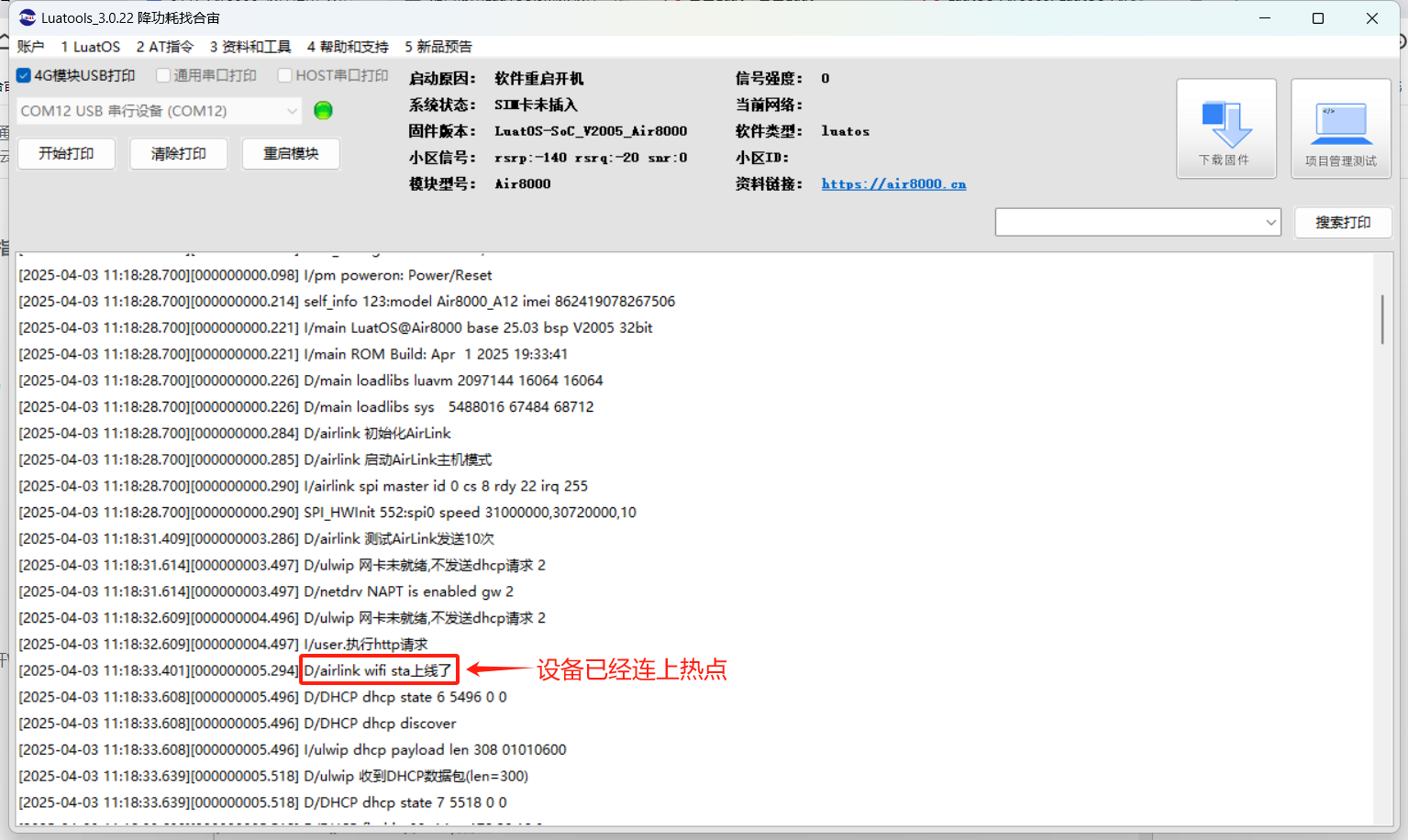
Task: Select log line 'dhcp state 7 5518 0 0'
Action: 262,802
